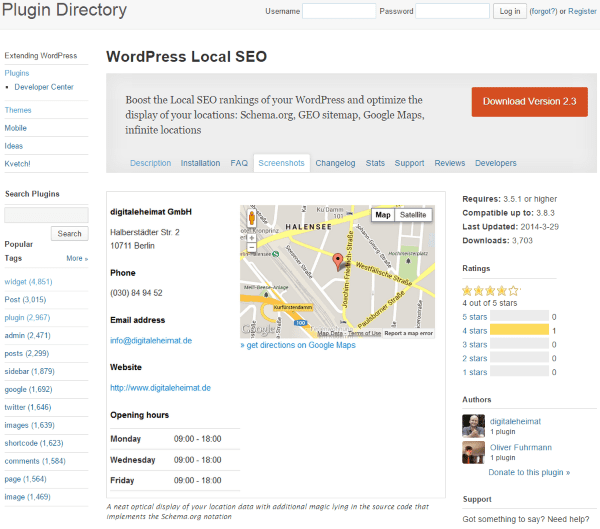600x529 pixels.
Task: Click the Register link
Action: [582, 11]
